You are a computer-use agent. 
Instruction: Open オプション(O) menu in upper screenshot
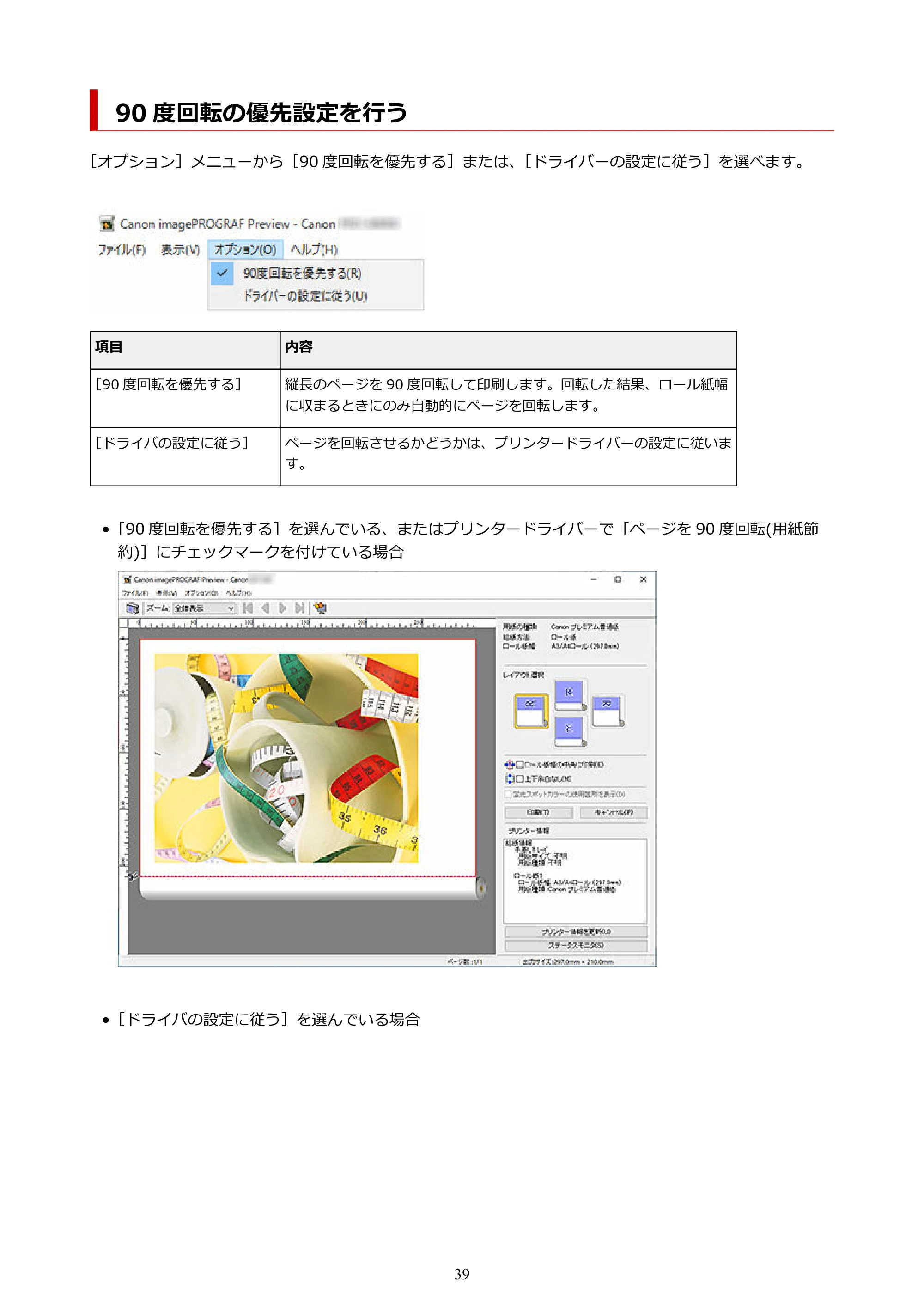coord(245,249)
